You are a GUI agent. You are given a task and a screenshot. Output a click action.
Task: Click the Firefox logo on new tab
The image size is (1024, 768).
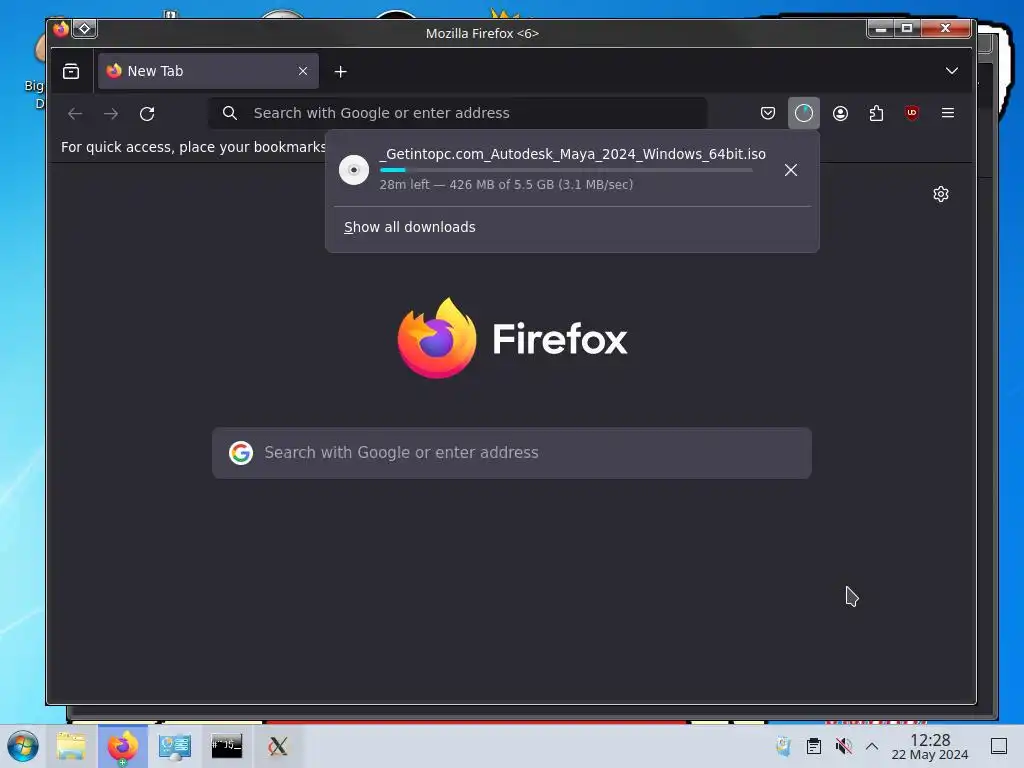pyautogui.click(x=513, y=338)
